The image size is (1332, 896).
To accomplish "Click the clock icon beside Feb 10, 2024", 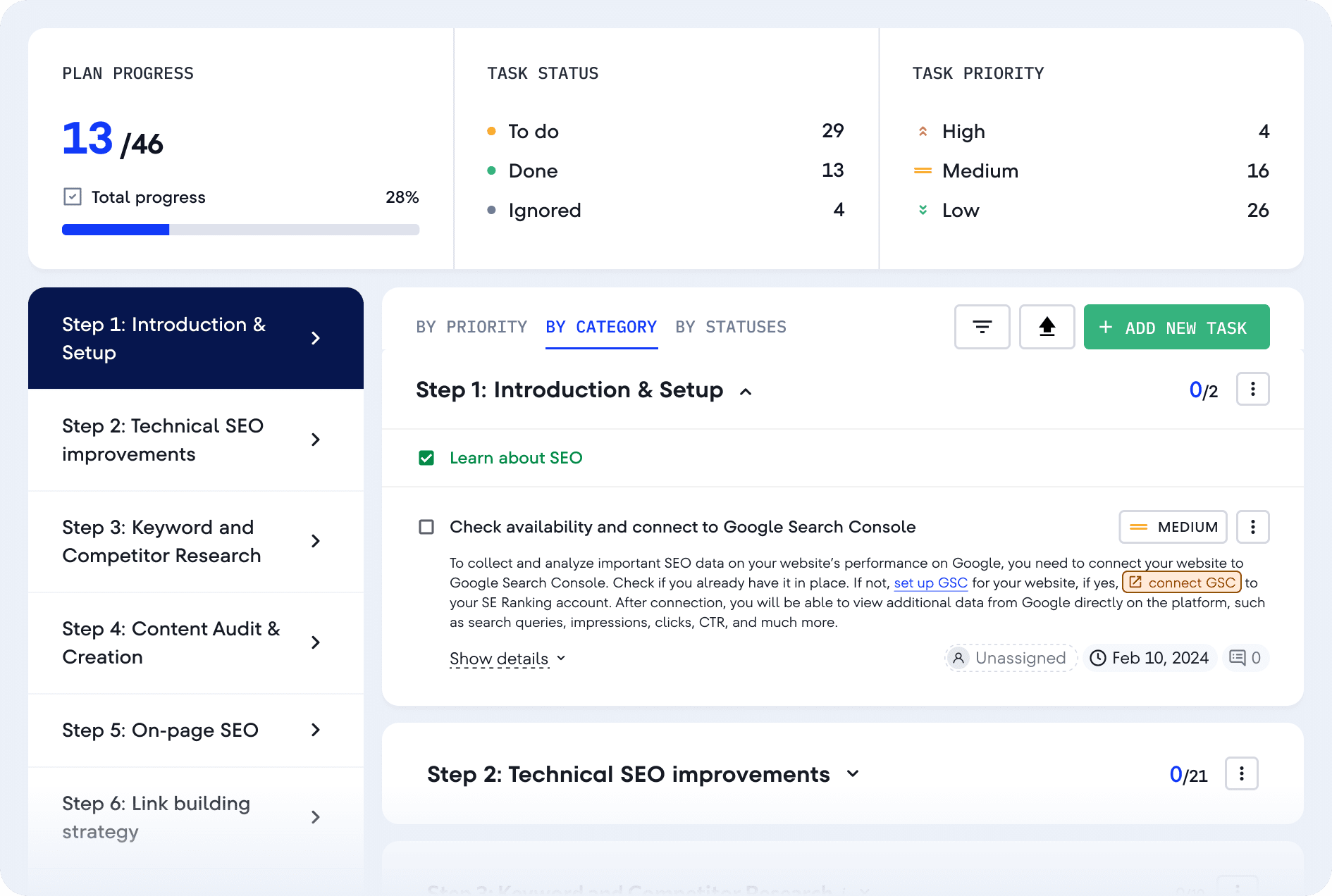I will coord(1098,658).
